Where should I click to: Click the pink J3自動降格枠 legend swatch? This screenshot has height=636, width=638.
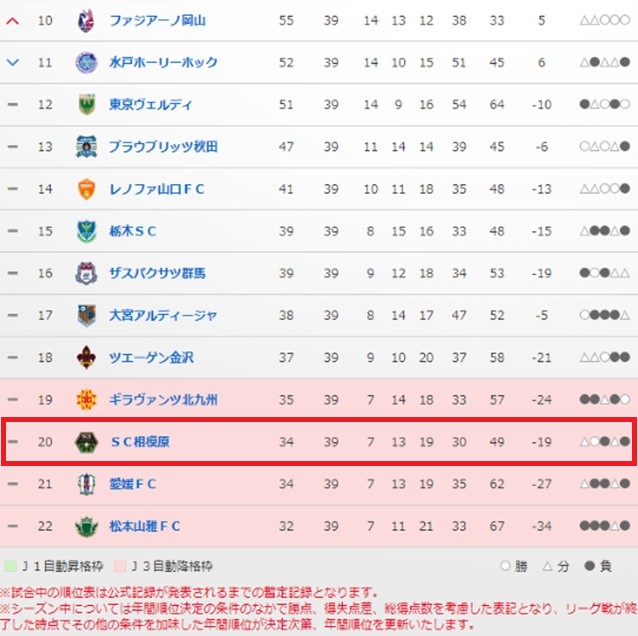coord(120,566)
